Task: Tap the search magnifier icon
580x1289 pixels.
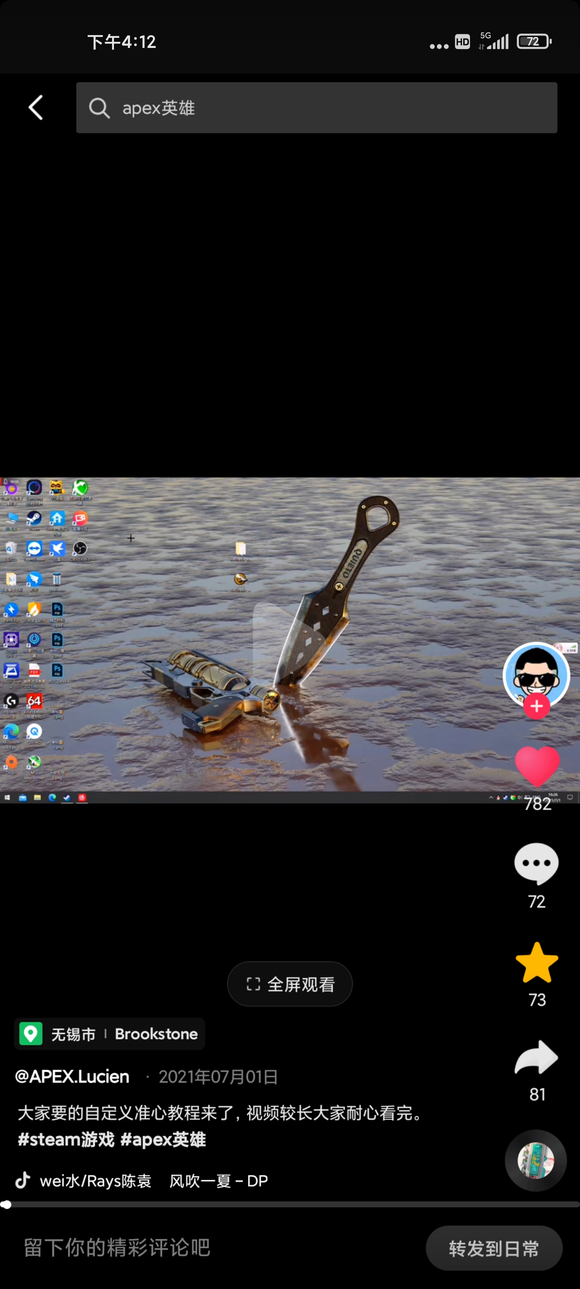Action: (x=99, y=108)
